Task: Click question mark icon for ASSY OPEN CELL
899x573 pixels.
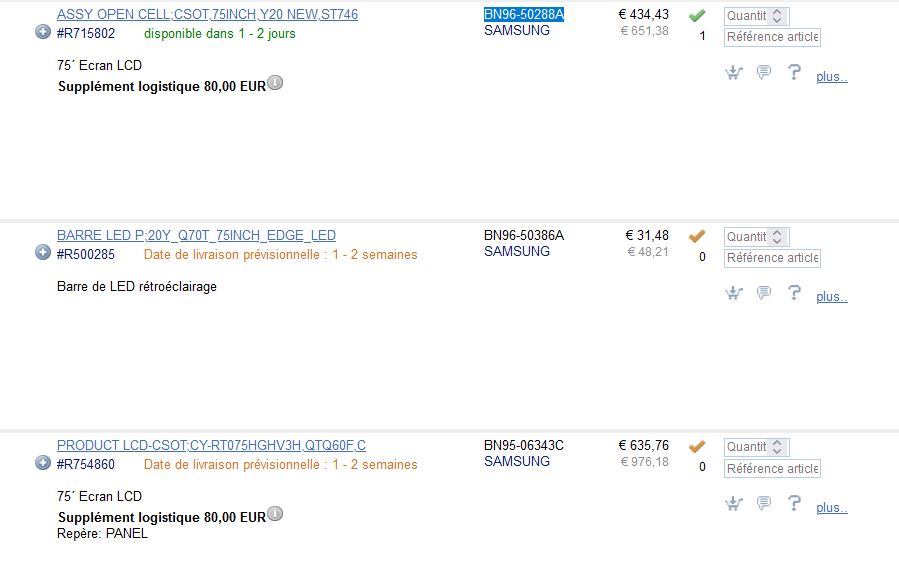Action: [x=794, y=72]
